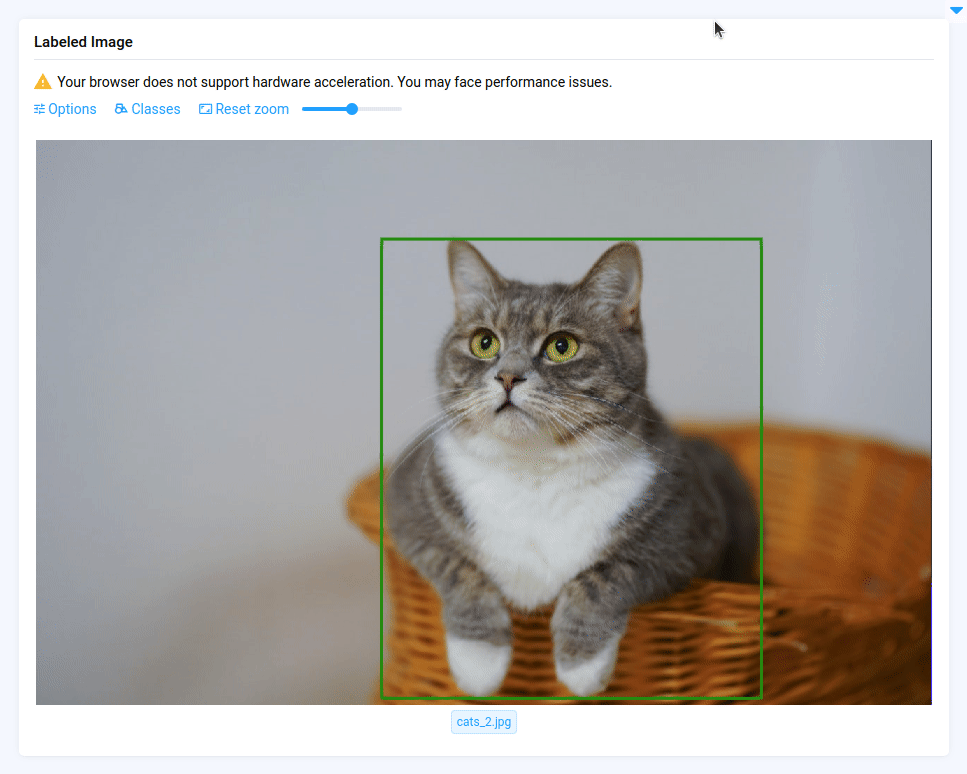Open the Classes list text
The height and width of the screenshot is (774, 967).
(156, 109)
